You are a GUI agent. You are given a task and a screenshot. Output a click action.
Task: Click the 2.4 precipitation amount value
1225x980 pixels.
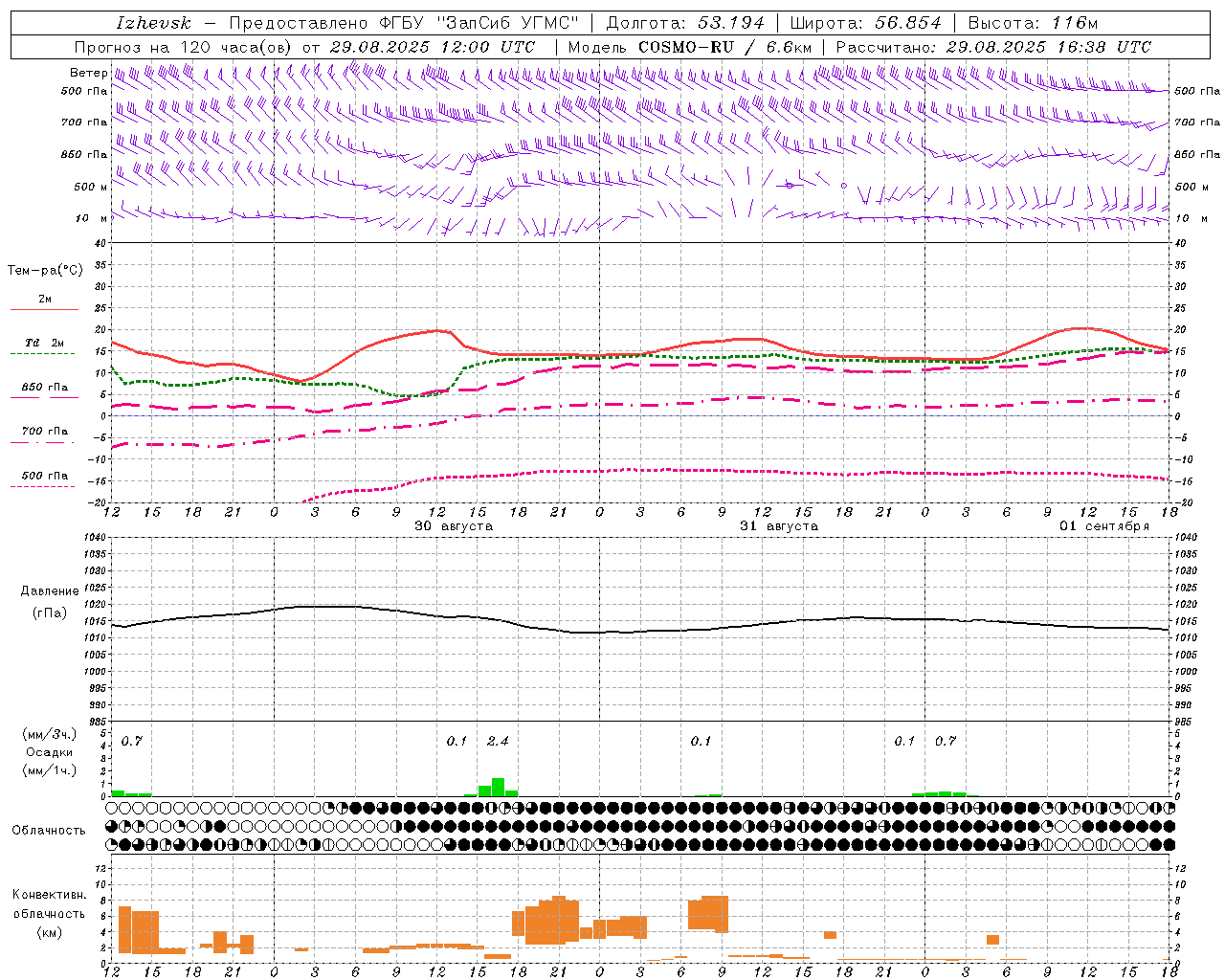tap(498, 742)
